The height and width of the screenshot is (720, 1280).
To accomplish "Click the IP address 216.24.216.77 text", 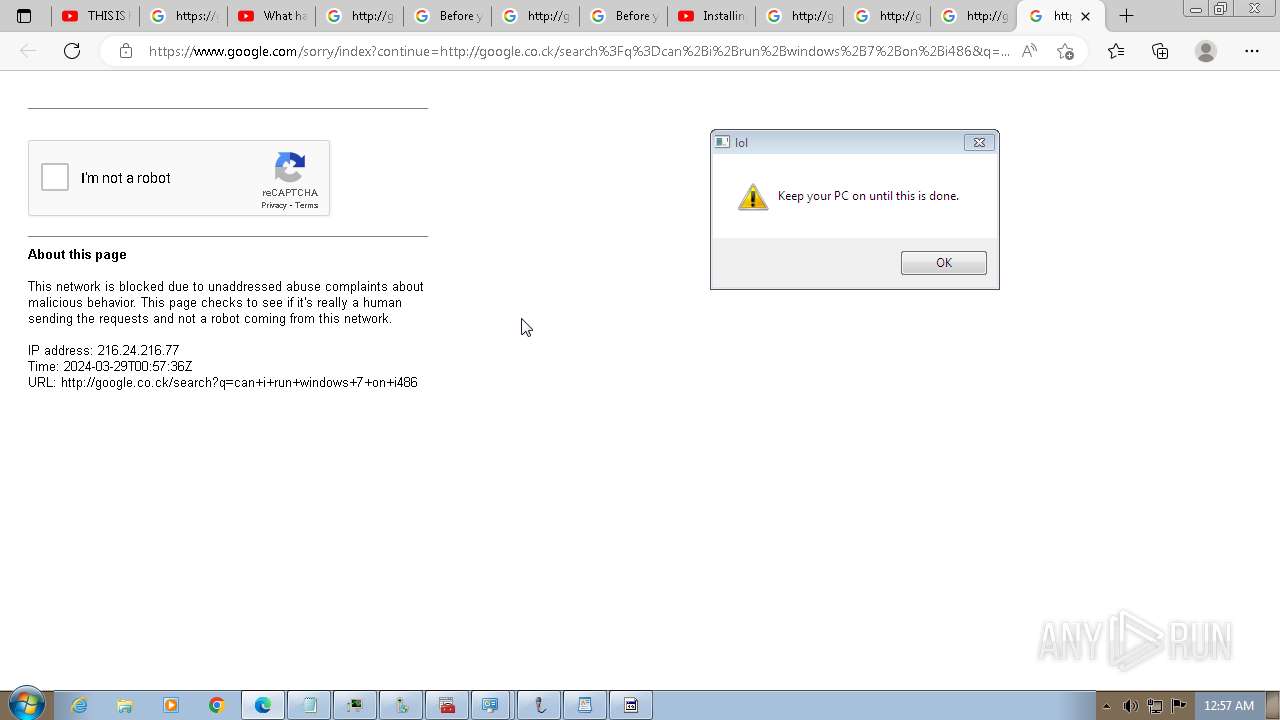I will point(103,350).
